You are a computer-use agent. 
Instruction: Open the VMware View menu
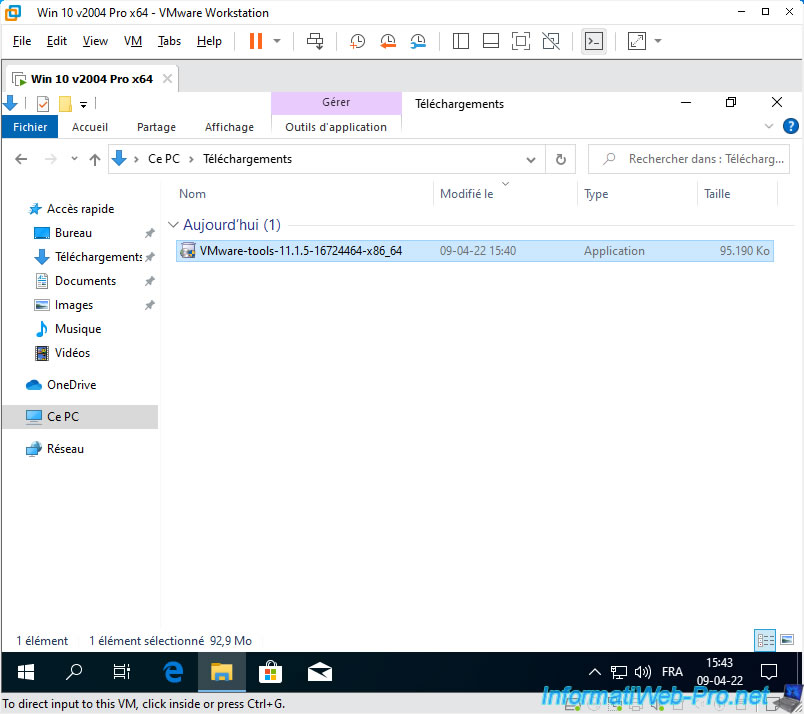[95, 41]
